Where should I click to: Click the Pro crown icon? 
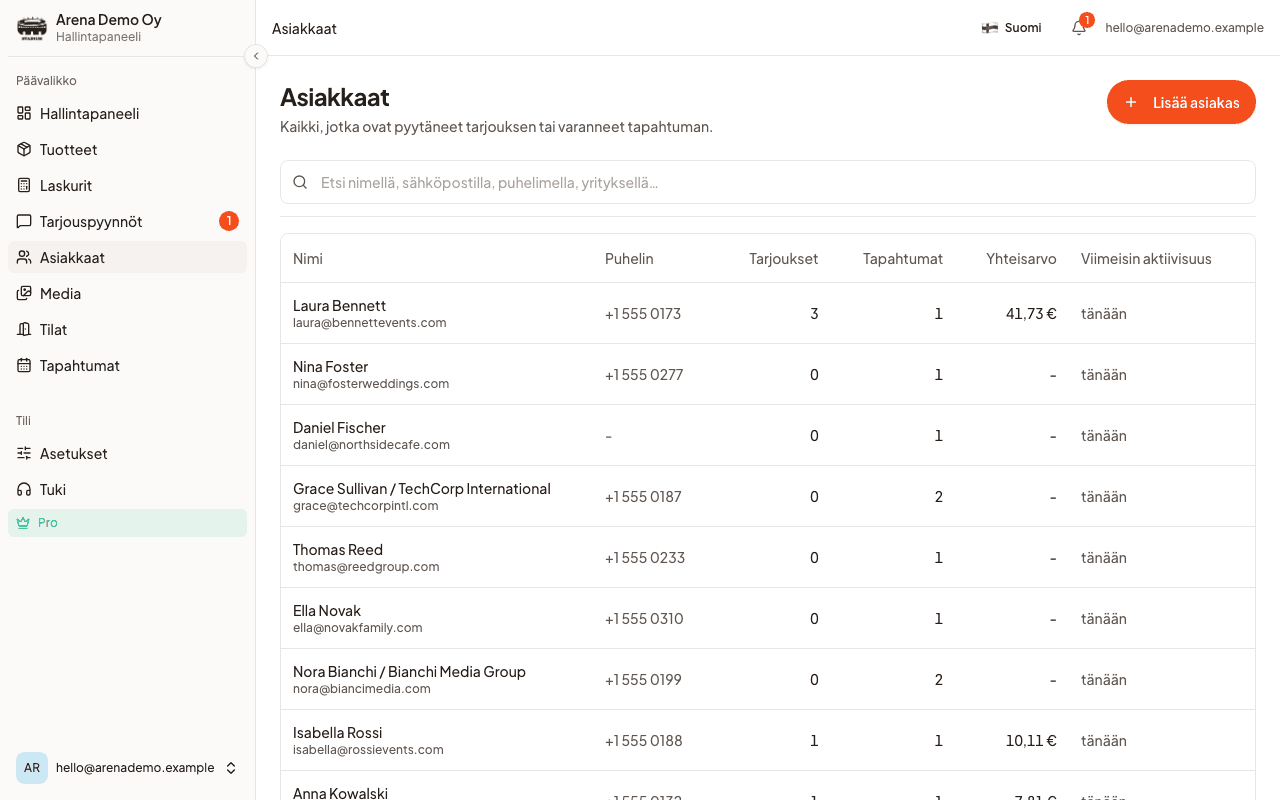click(24, 523)
